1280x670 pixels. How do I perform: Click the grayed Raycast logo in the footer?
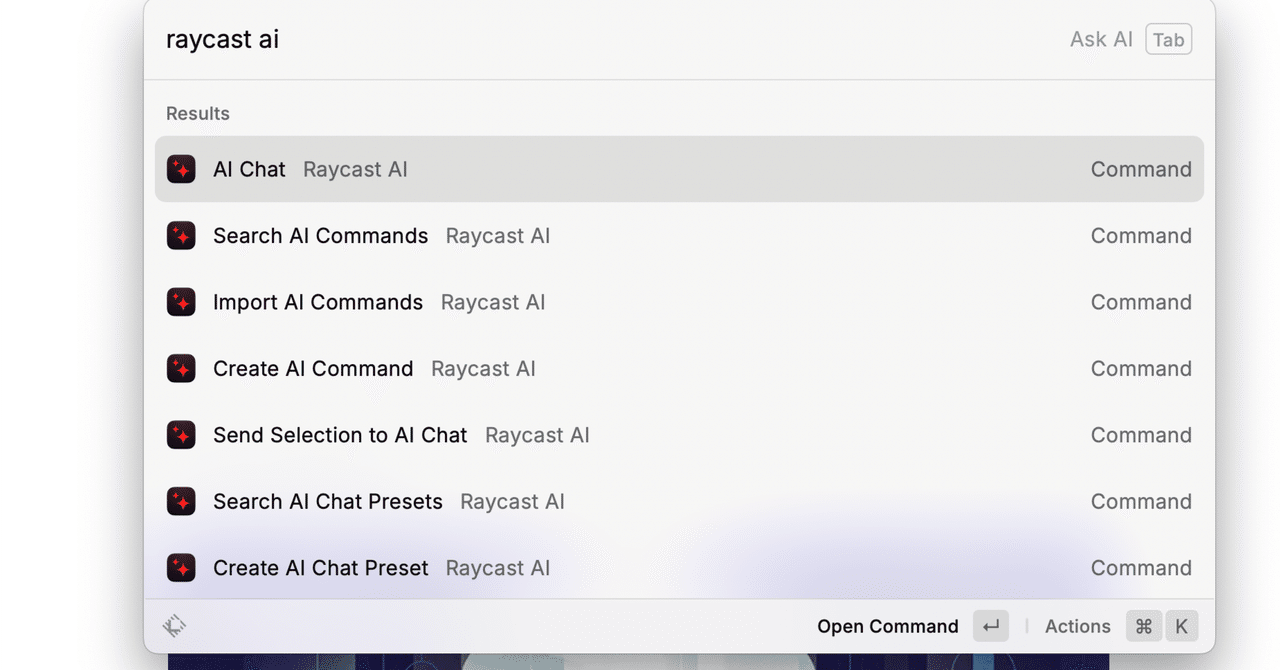click(x=175, y=625)
